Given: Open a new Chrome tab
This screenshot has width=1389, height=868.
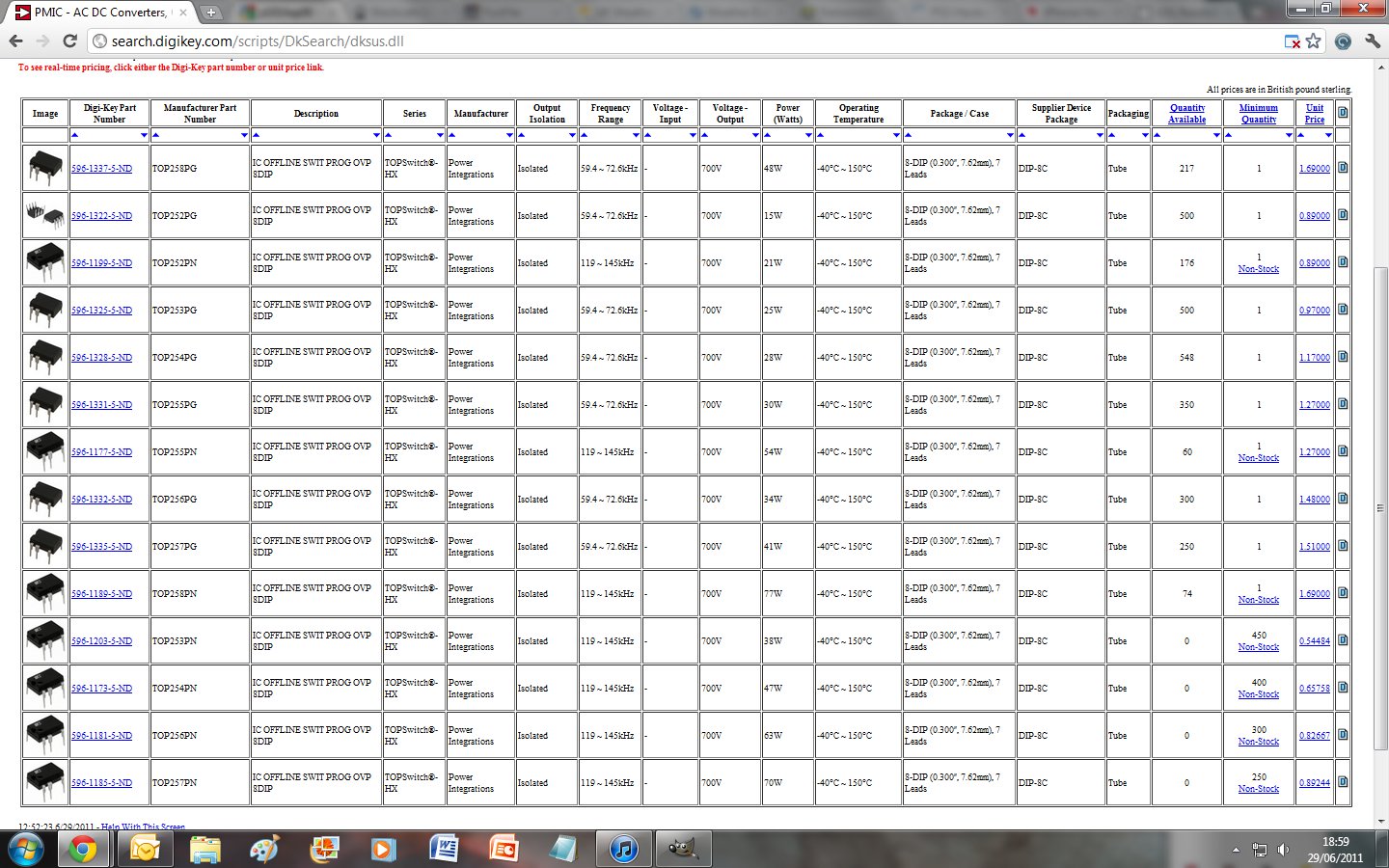Looking at the screenshot, I should 210,13.
